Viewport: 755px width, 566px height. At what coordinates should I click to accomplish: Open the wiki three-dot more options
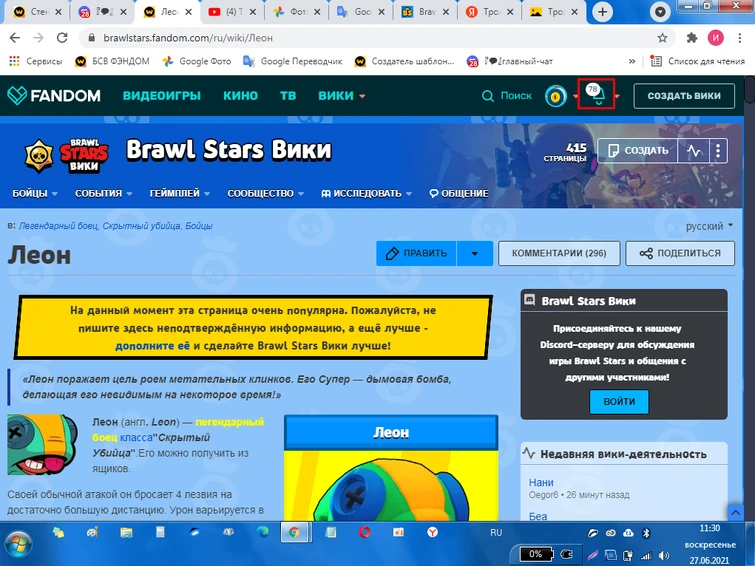[718, 151]
